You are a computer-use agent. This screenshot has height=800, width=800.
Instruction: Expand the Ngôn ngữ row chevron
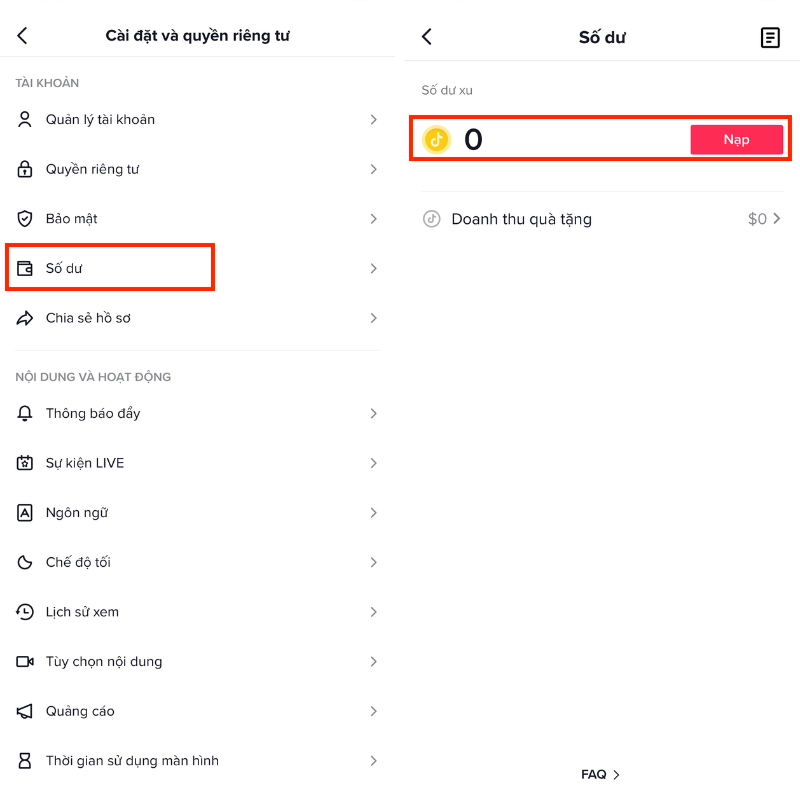tap(374, 512)
